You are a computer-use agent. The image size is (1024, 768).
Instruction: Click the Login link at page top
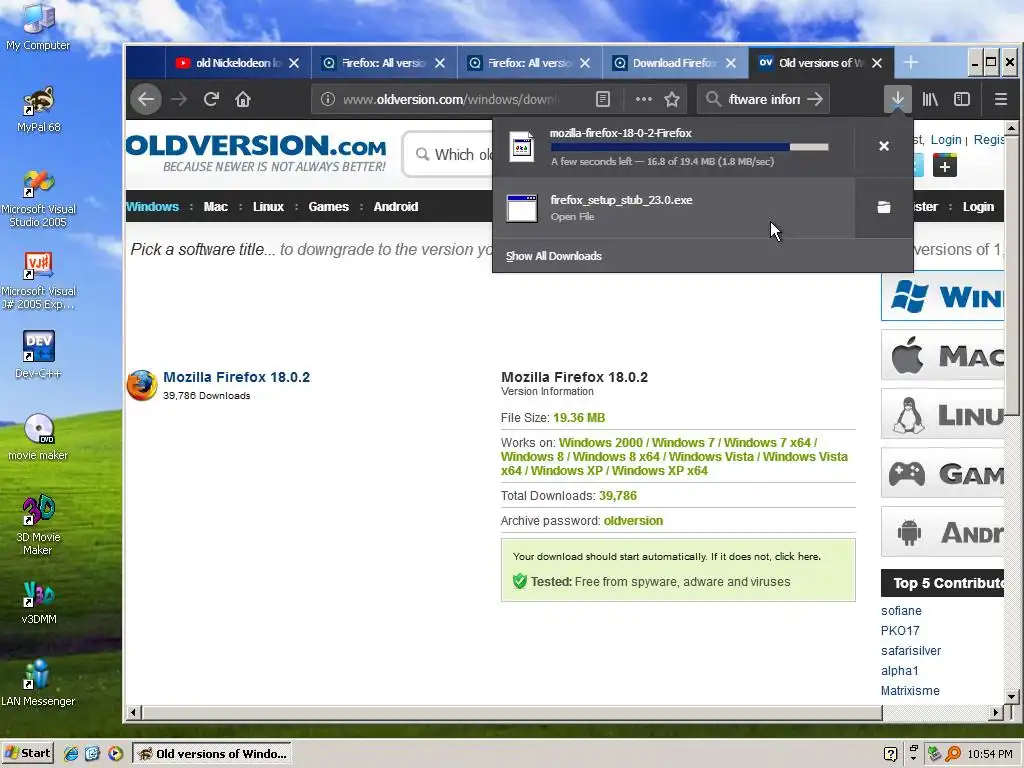click(946, 140)
